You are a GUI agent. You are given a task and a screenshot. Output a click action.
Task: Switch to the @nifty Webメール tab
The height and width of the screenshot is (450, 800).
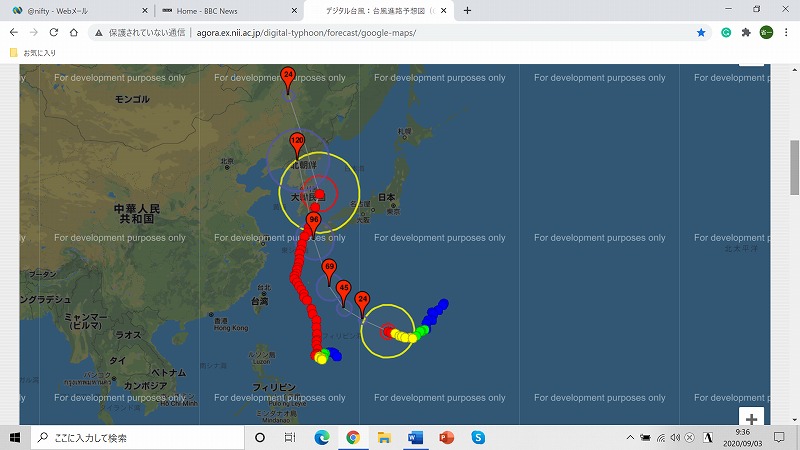(75, 10)
